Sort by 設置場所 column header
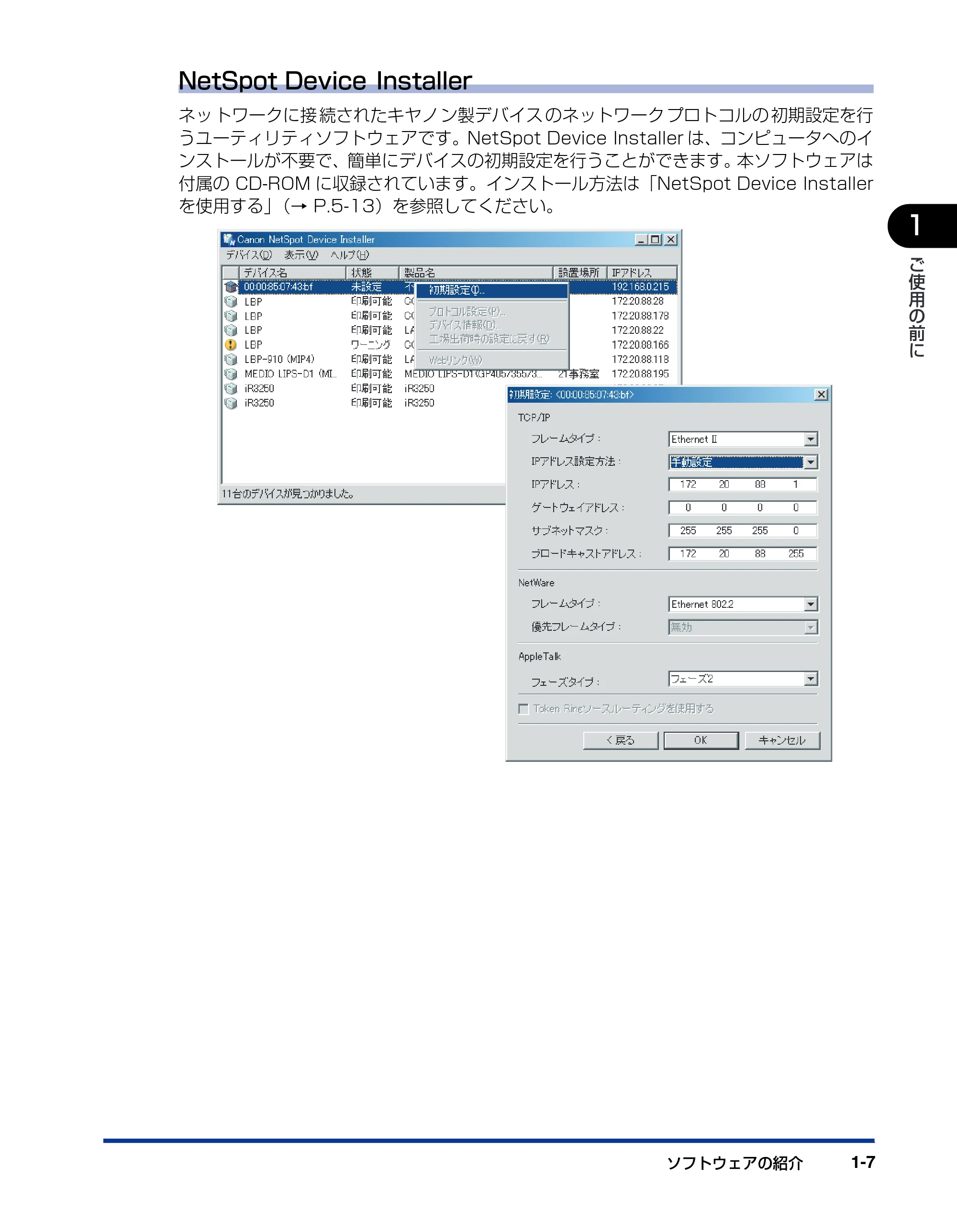The height and width of the screenshot is (1232, 957). [x=579, y=273]
